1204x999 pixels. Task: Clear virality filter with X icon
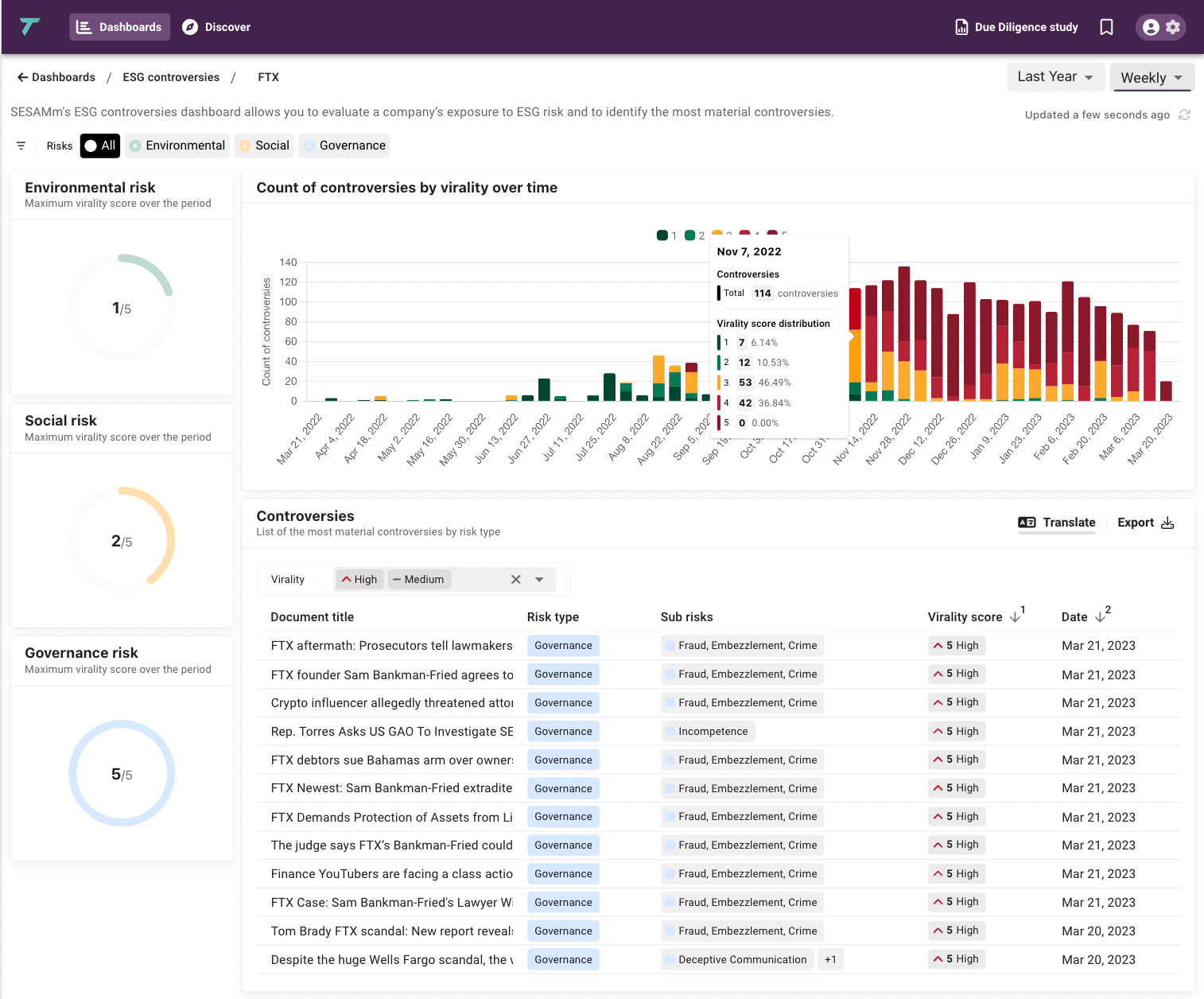point(516,579)
